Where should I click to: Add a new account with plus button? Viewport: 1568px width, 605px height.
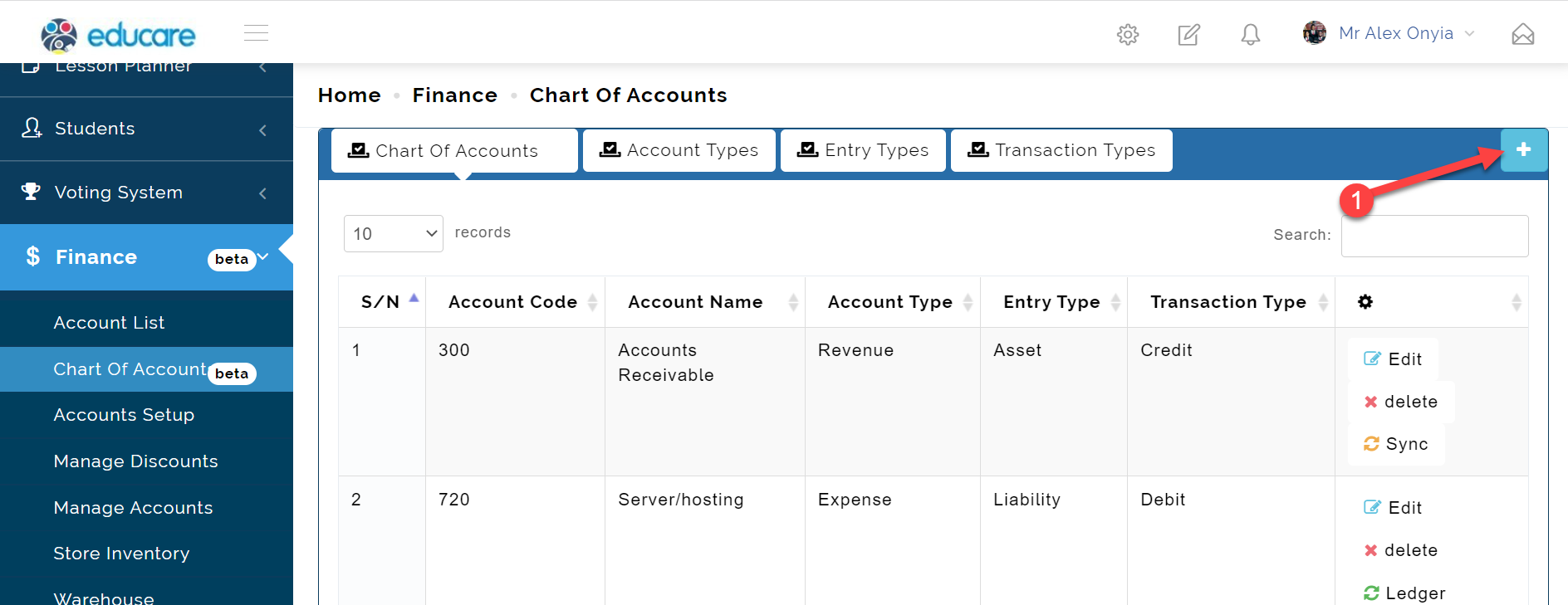click(x=1523, y=149)
